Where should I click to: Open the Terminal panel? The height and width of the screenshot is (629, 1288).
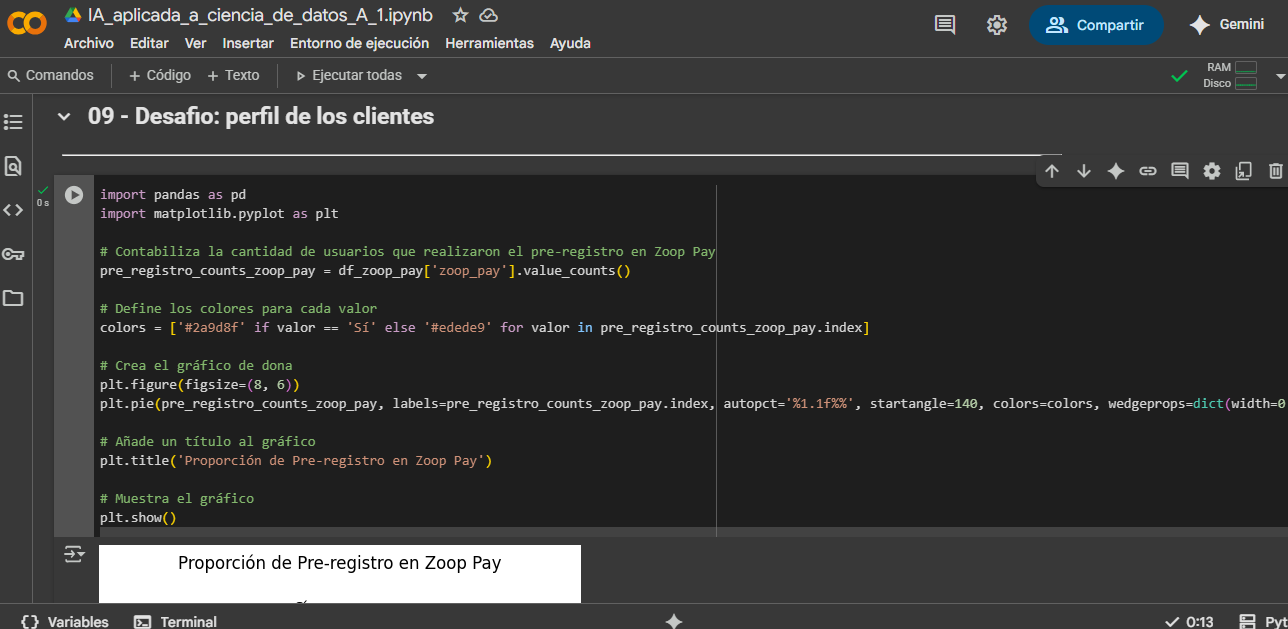[x=176, y=621]
